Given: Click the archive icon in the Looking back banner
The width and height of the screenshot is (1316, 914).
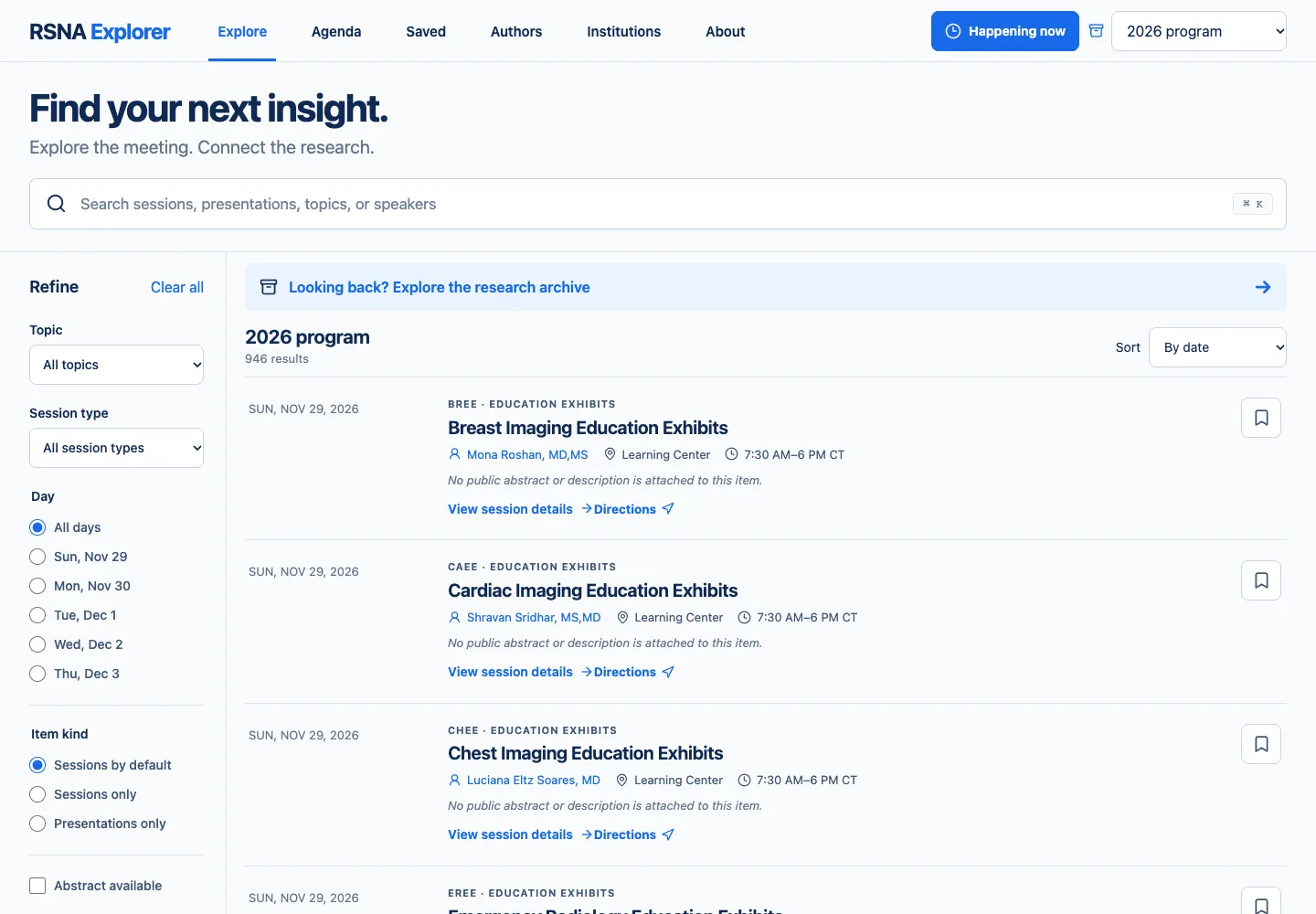Looking at the screenshot, I should tap(269, 287).
